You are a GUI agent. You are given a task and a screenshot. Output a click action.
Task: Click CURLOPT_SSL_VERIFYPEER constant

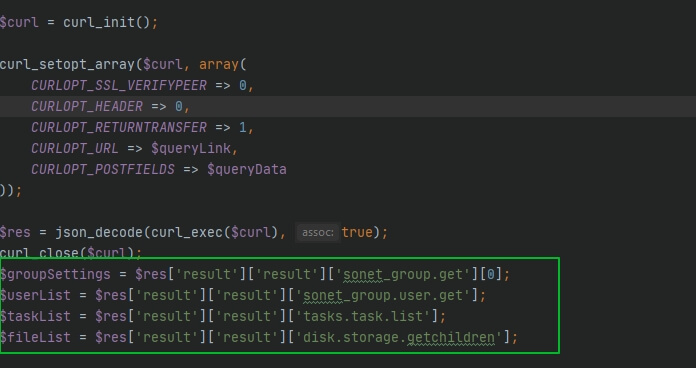coord(119,85)
